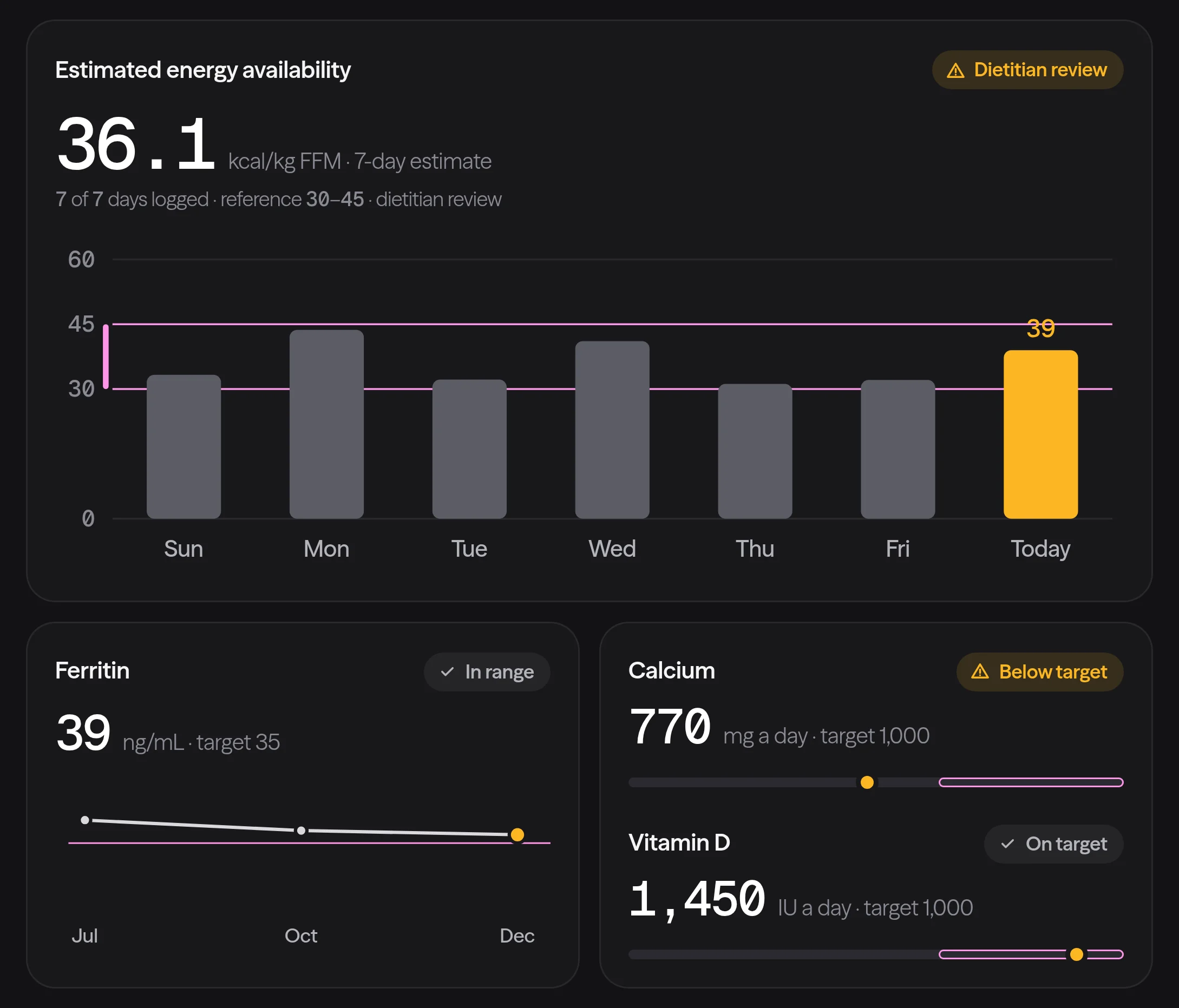The width and height of the screenshot is (1179, 1008).
Task: Click the Oct label on ferritin chart
Action: click(x=301, y=935)
